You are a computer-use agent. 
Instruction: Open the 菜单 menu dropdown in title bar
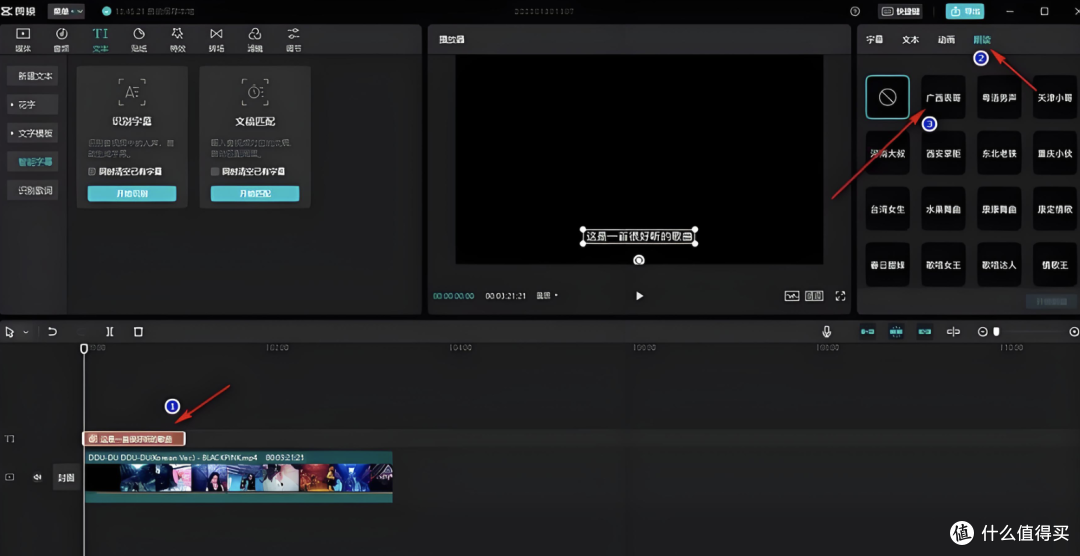click(x=66, y=11)
